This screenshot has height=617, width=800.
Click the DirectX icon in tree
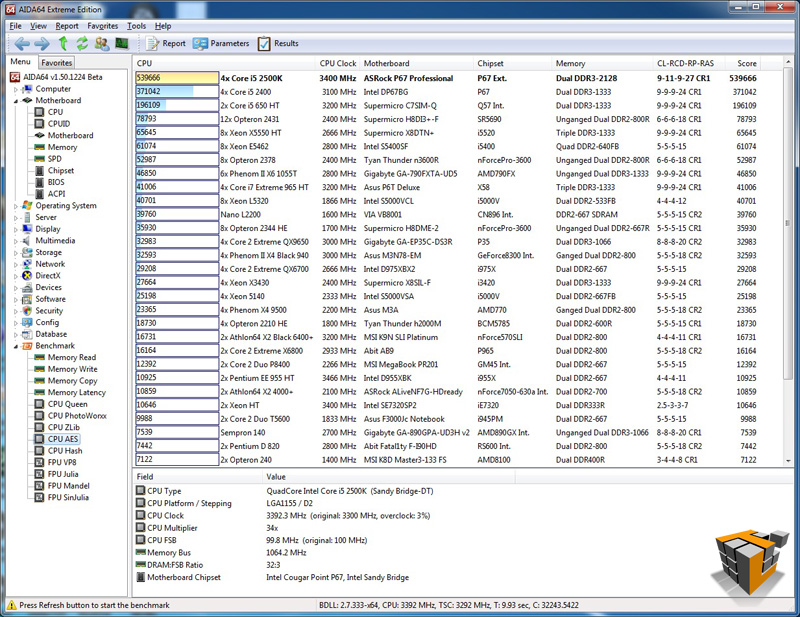[x=27, y=276]
